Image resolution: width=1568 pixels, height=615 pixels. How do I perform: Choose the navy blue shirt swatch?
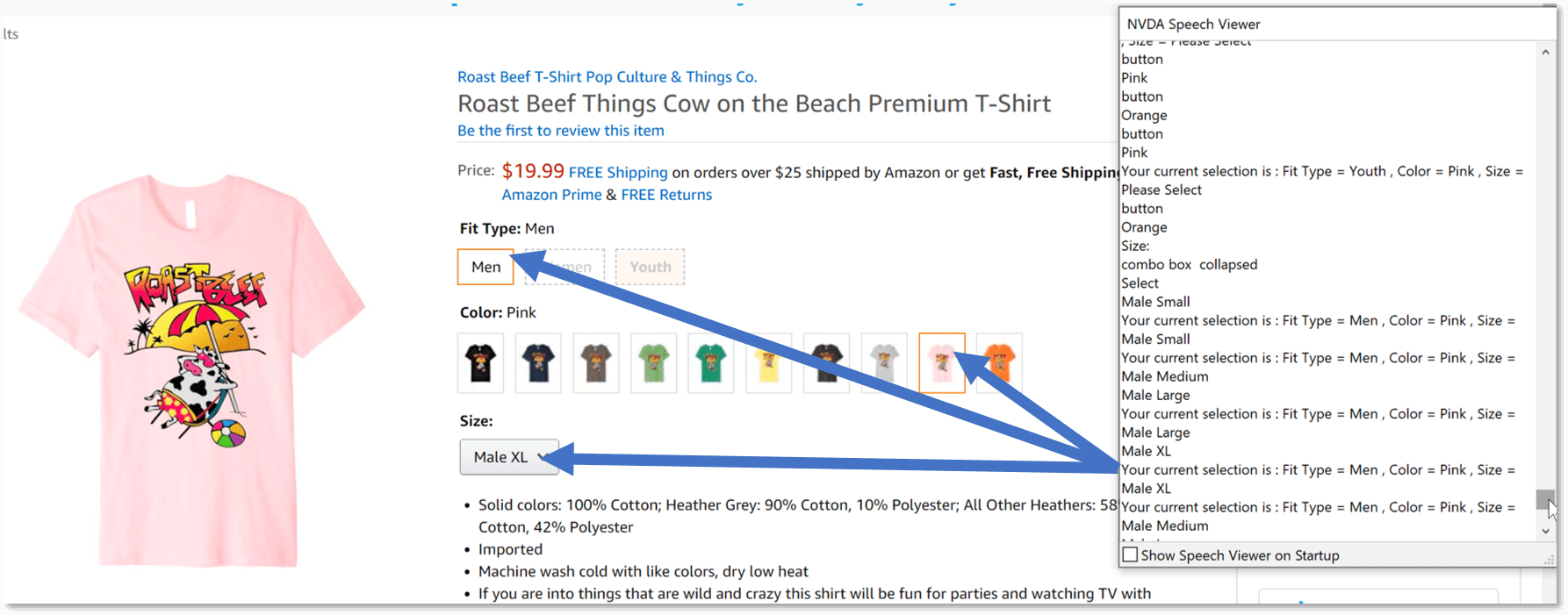tap(538, 362)
